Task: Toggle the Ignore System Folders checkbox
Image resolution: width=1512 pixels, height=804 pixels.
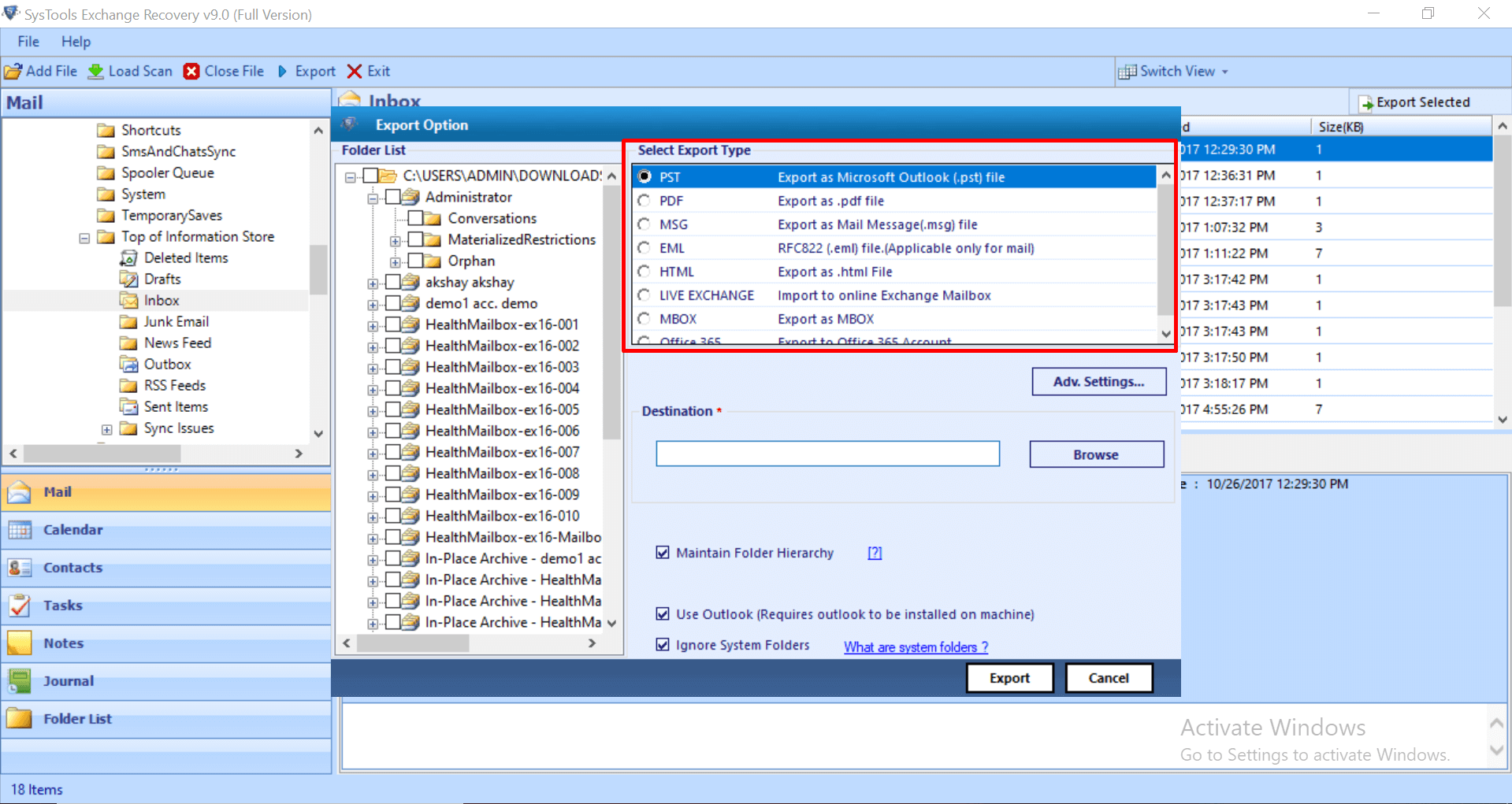Action: click(663, 645)
